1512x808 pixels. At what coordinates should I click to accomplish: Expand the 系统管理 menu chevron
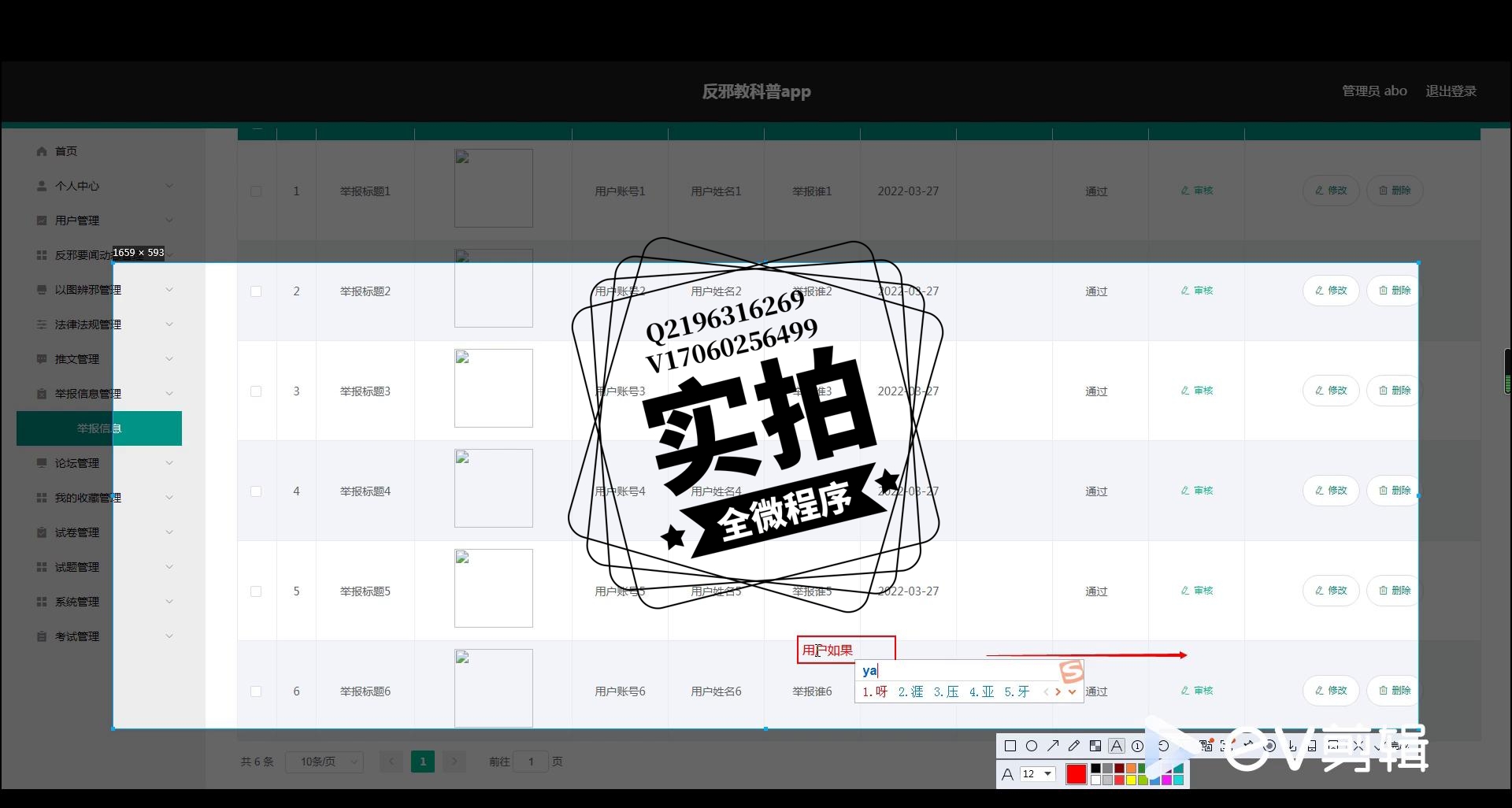click(x=169, y=602)
